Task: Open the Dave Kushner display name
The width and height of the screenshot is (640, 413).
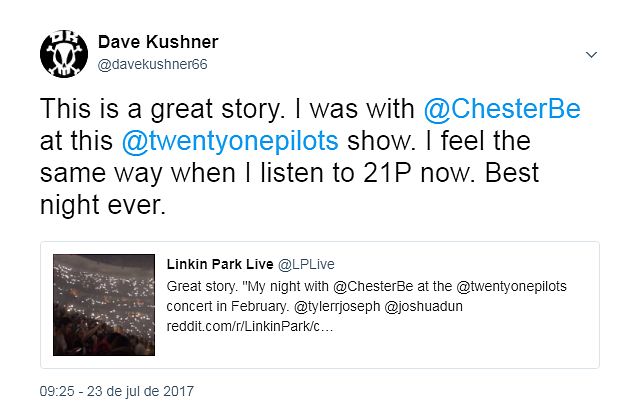Action: pos(158,42)
